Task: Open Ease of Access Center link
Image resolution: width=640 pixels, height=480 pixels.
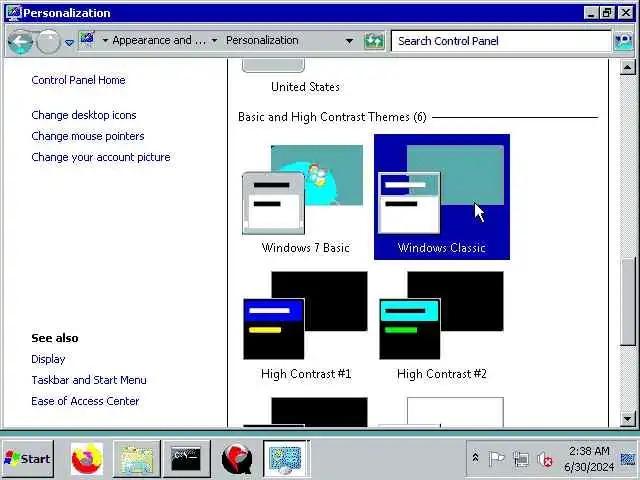Action: pos(85,401)
